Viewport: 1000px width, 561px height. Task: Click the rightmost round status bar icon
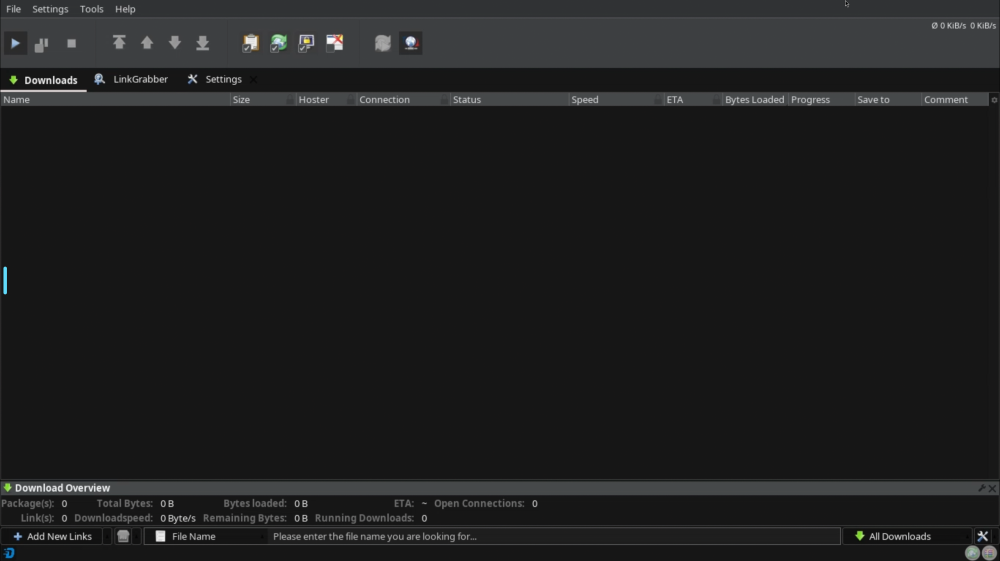point(989,553)
